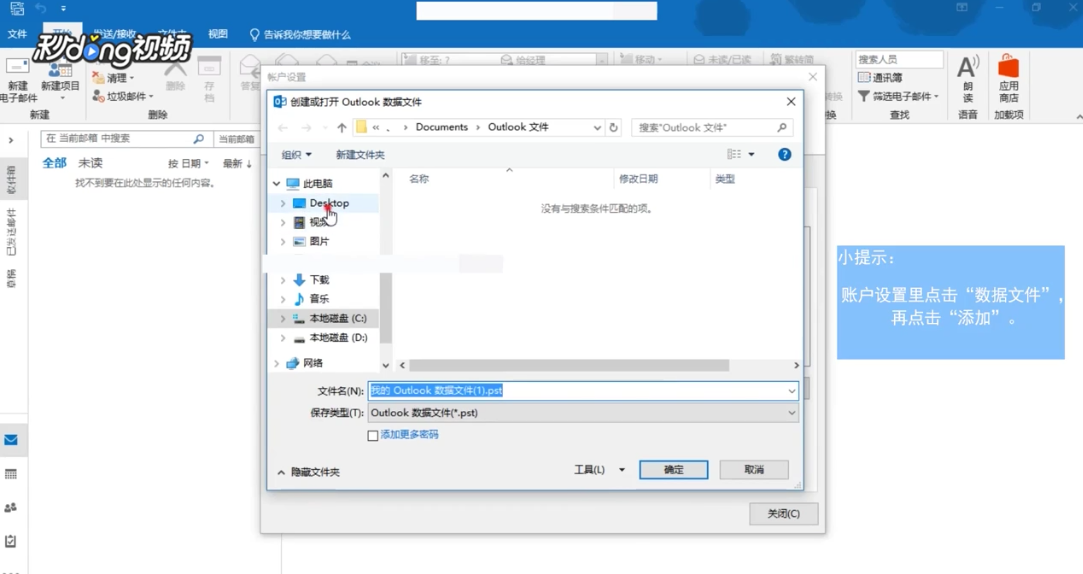Click 搜索人员 field in ribbon
The width and height of the screenshot is (1083, 574).
click(899, 59)
